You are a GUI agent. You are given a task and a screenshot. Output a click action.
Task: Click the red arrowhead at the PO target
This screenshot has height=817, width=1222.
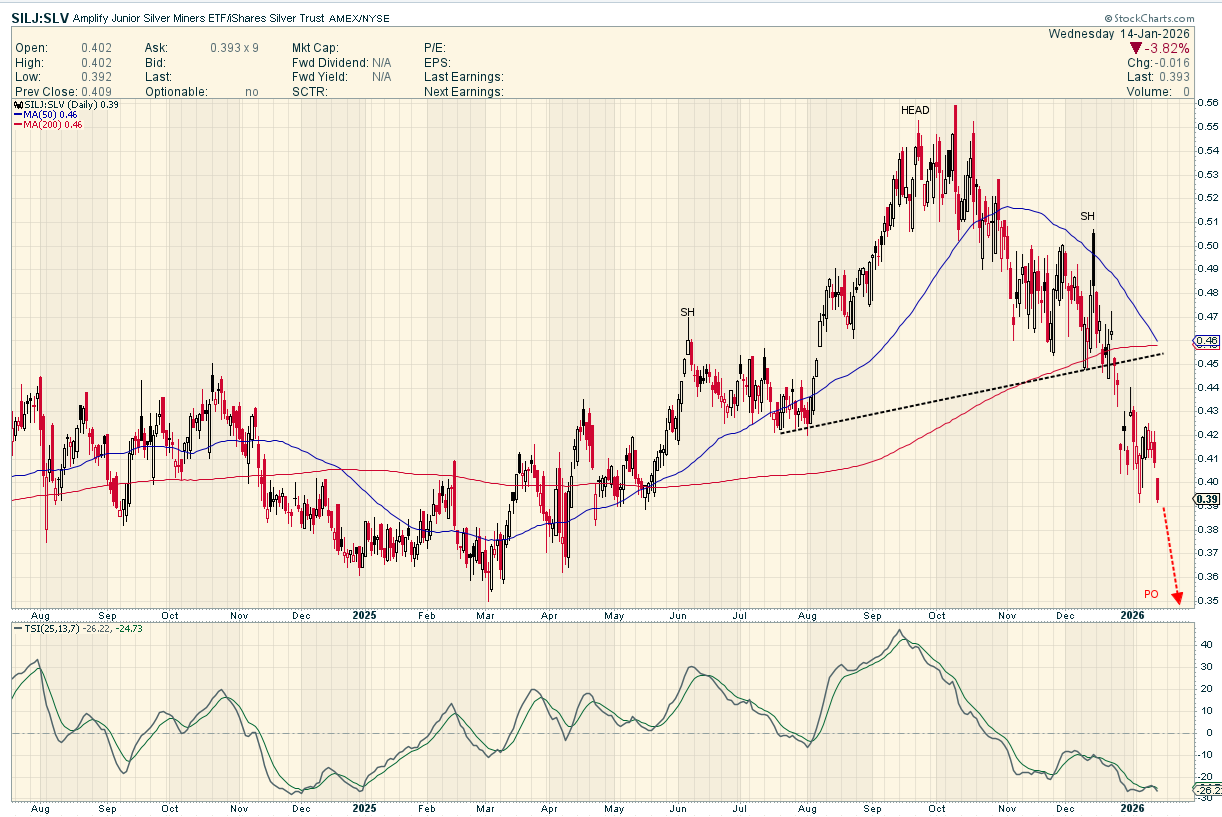click(1178, 598)
